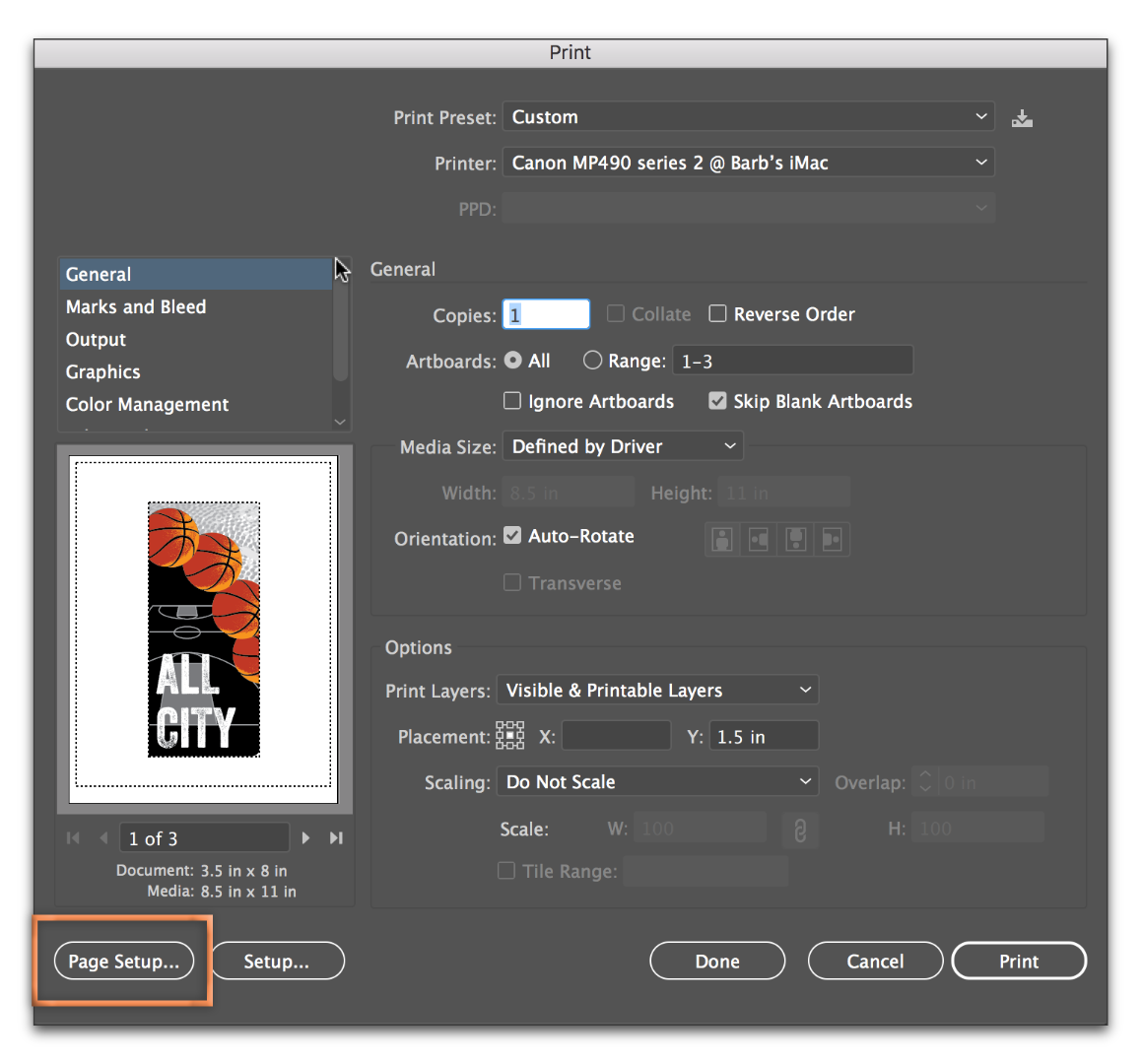Click the placement reference point proxy
The height and width of the screenshot is (1064, 1142).
point(509,735)
